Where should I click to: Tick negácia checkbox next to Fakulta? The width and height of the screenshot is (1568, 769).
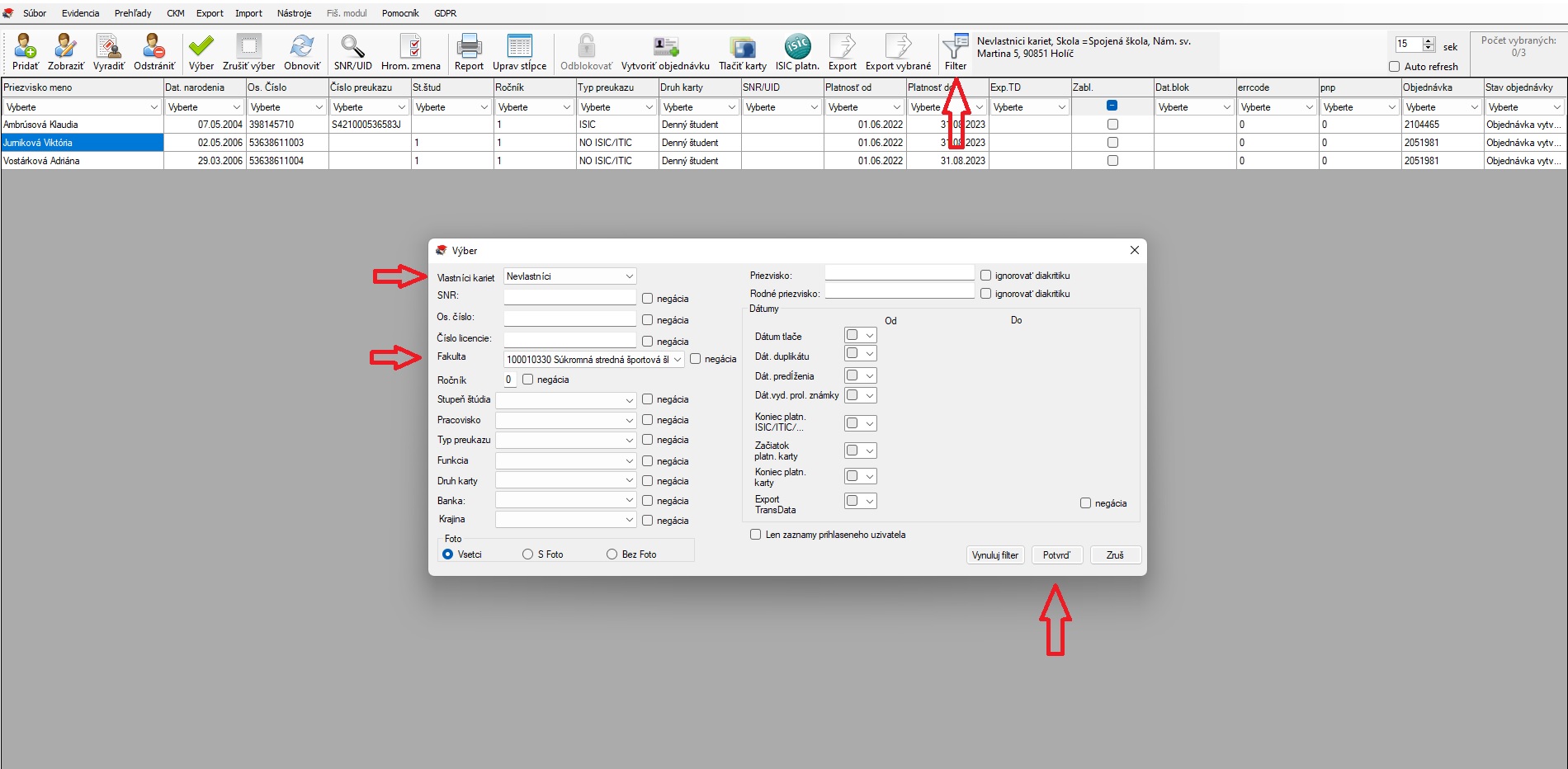click(x=696, y=359)
